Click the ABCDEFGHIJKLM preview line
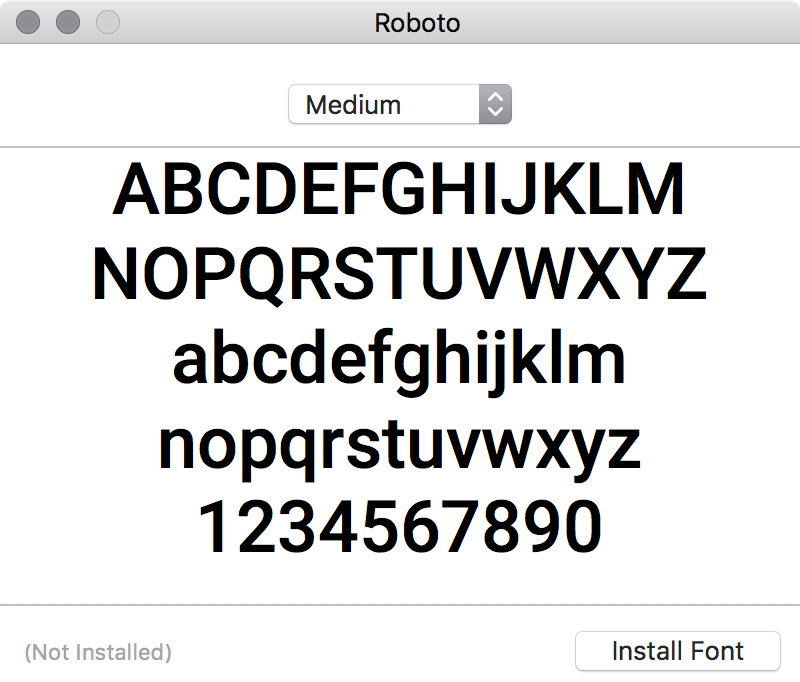Viewport: 800px width, 682px height. (398, 189)
